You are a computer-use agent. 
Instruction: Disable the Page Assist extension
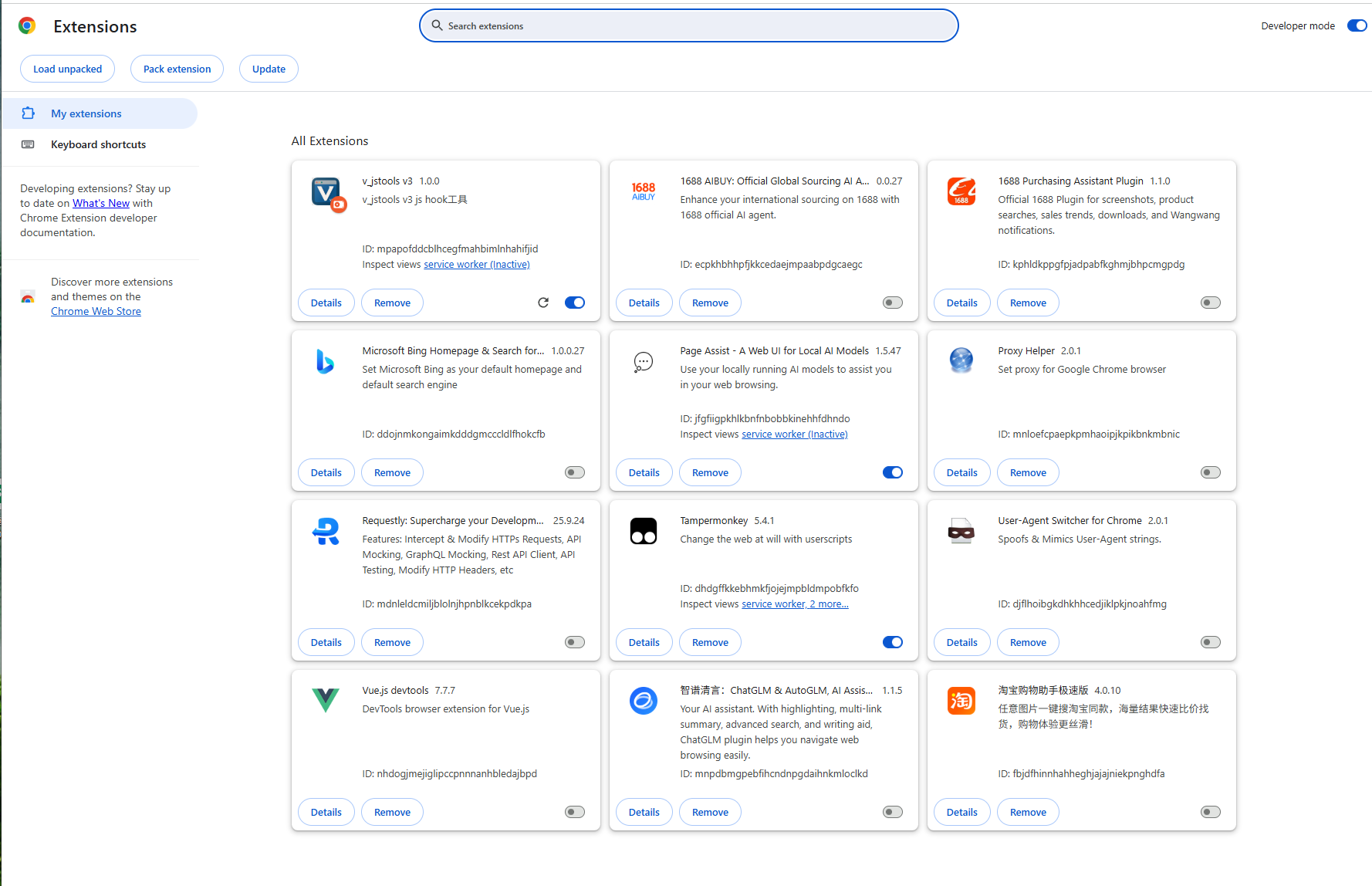click(893, 472)
